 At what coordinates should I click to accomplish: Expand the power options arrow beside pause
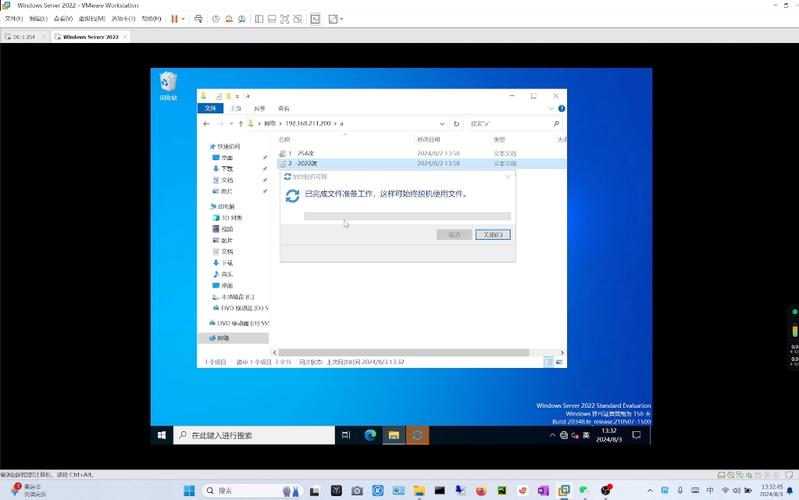coord(183,19)
